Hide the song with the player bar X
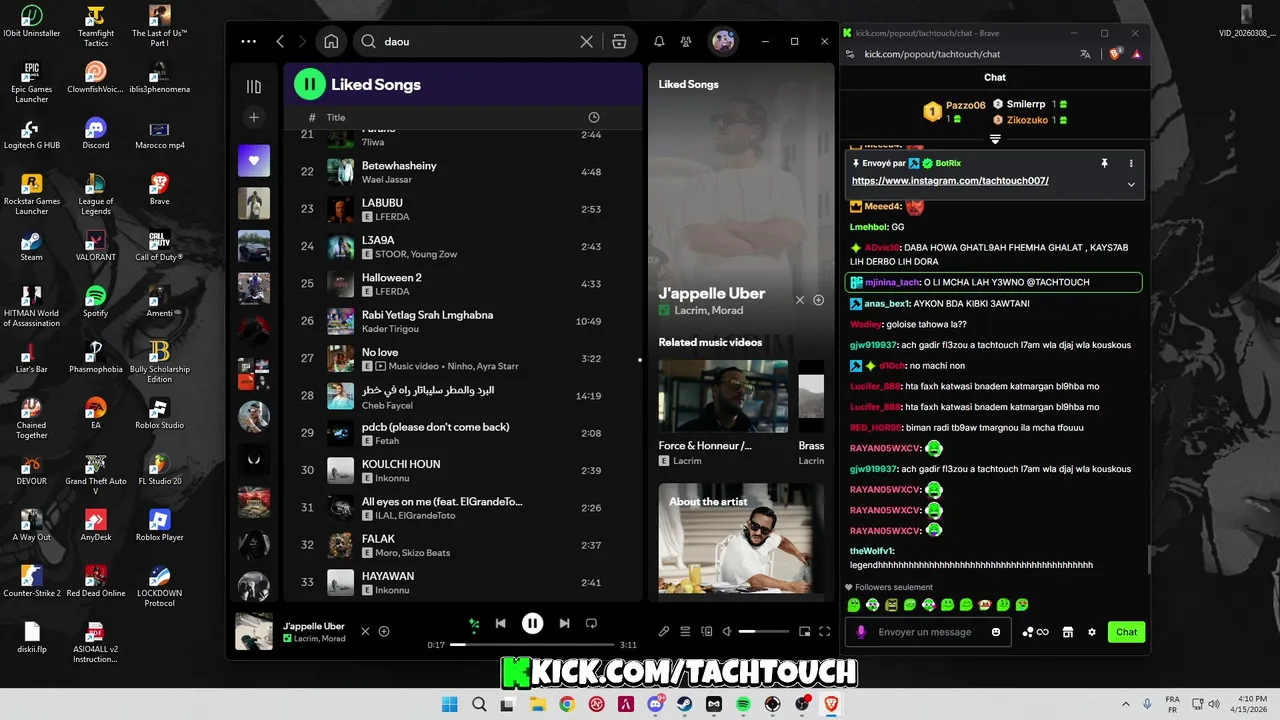The height and width of the screenshot is (720, 1280). pyautogui.click(x=365, y=631)
